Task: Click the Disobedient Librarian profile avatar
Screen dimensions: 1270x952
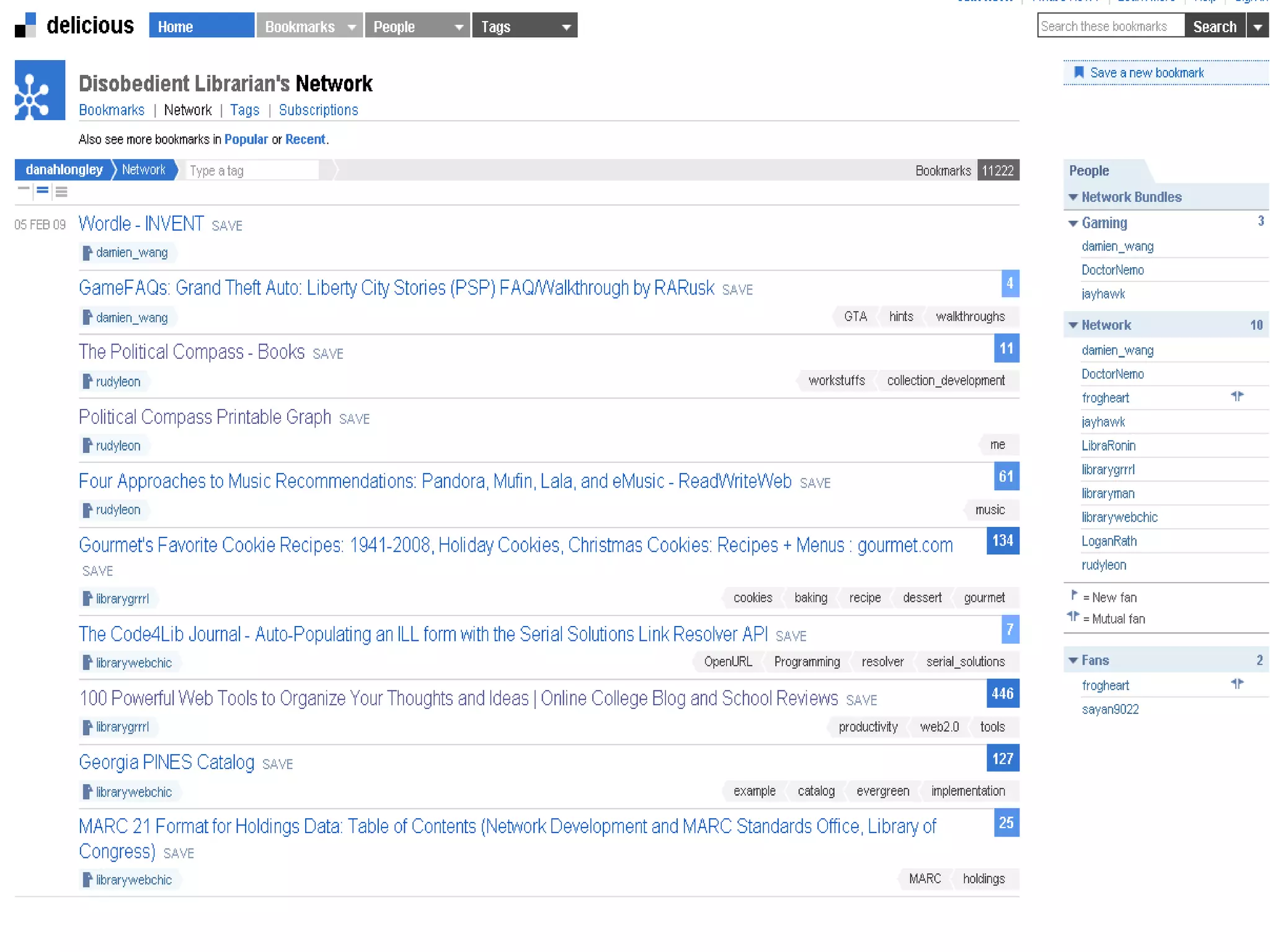Action: coord(40,90)
